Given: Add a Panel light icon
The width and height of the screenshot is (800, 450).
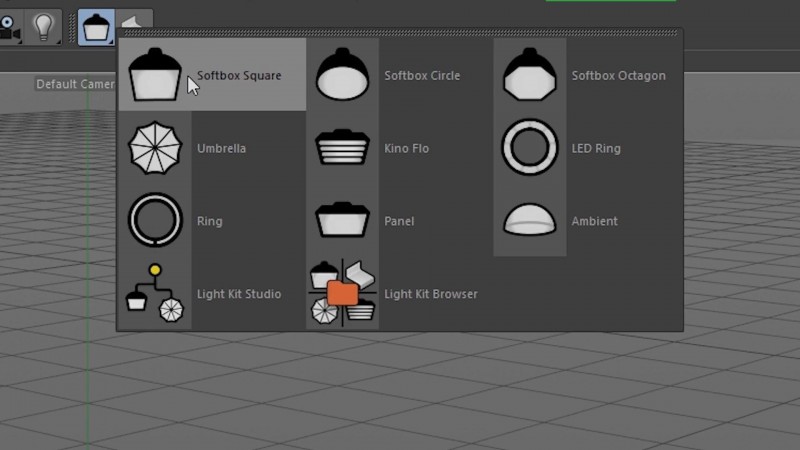Looking at the screenshot, I should pos(342,221).
